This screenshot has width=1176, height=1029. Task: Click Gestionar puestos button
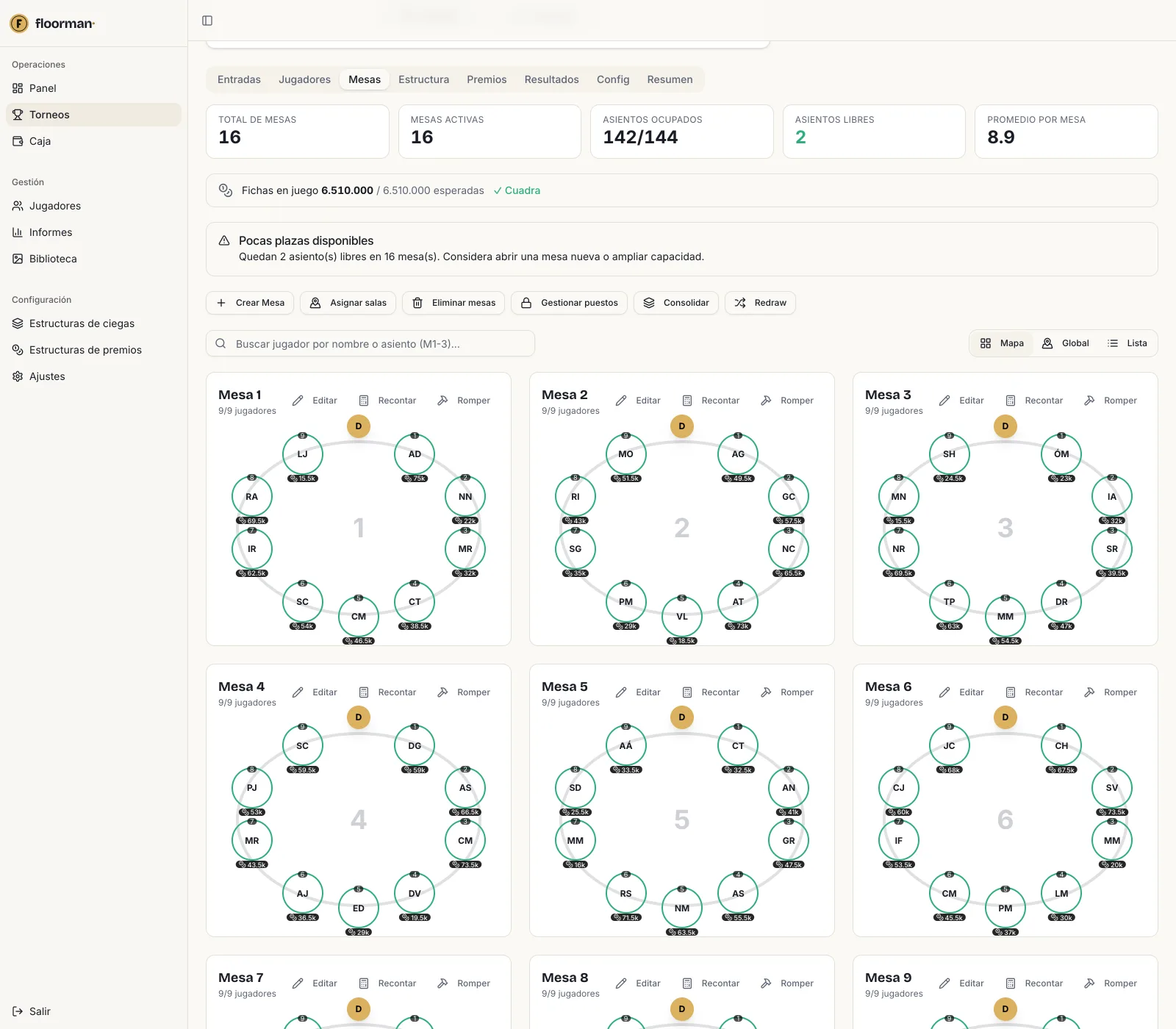pos(570,303)
